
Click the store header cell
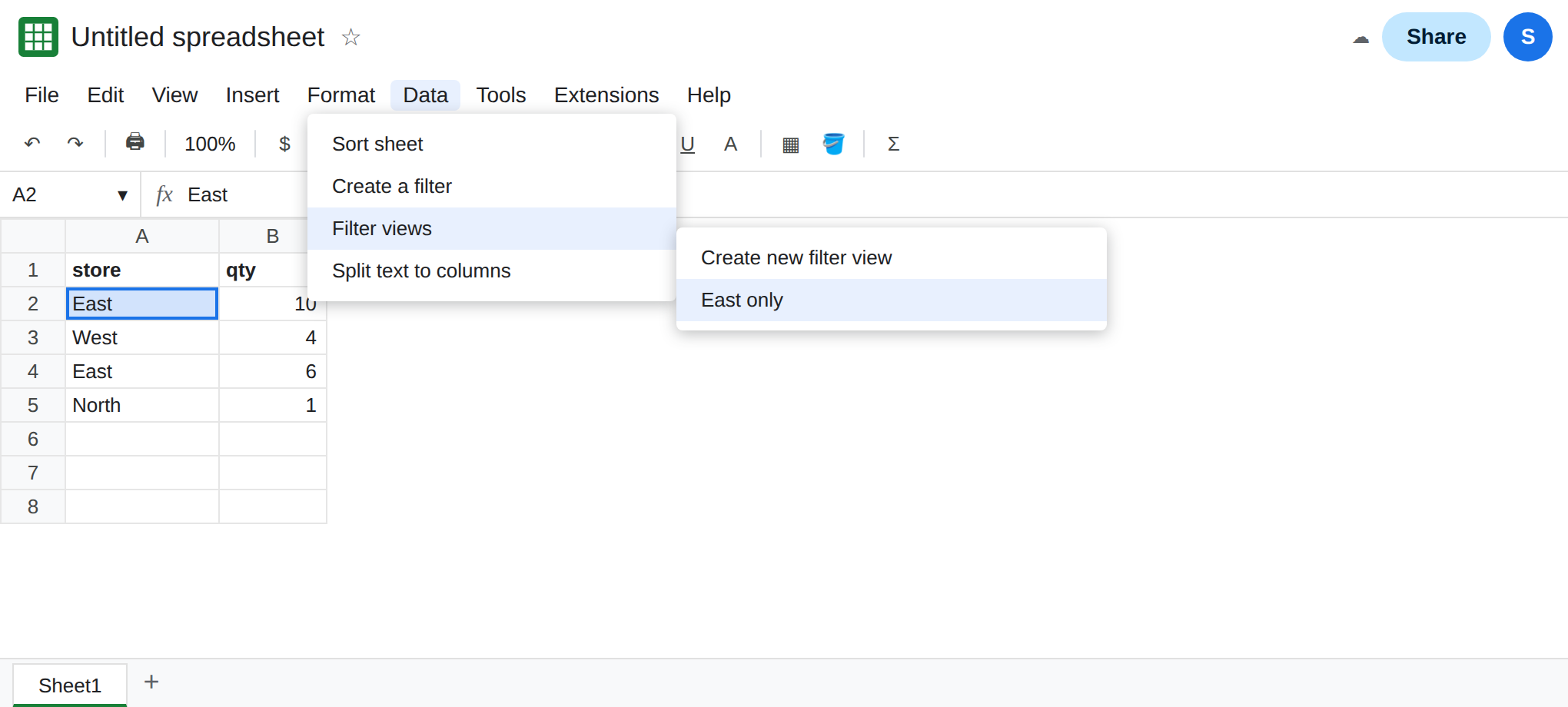point(142,270)
